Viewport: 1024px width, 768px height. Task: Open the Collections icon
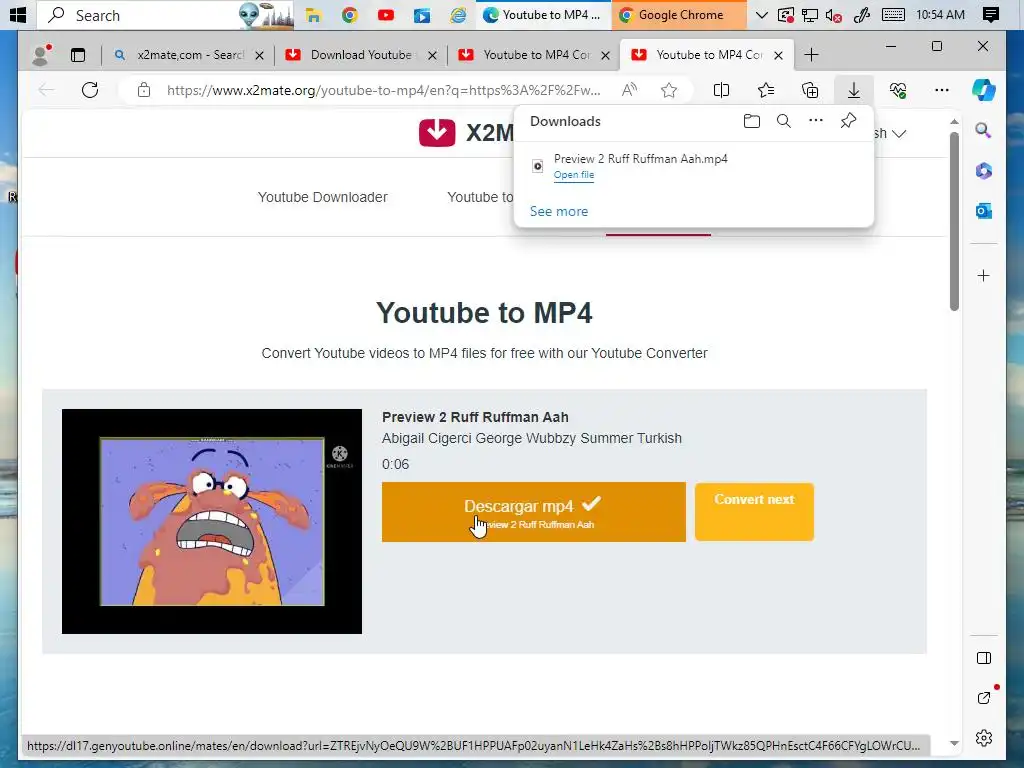click(810, 90)
